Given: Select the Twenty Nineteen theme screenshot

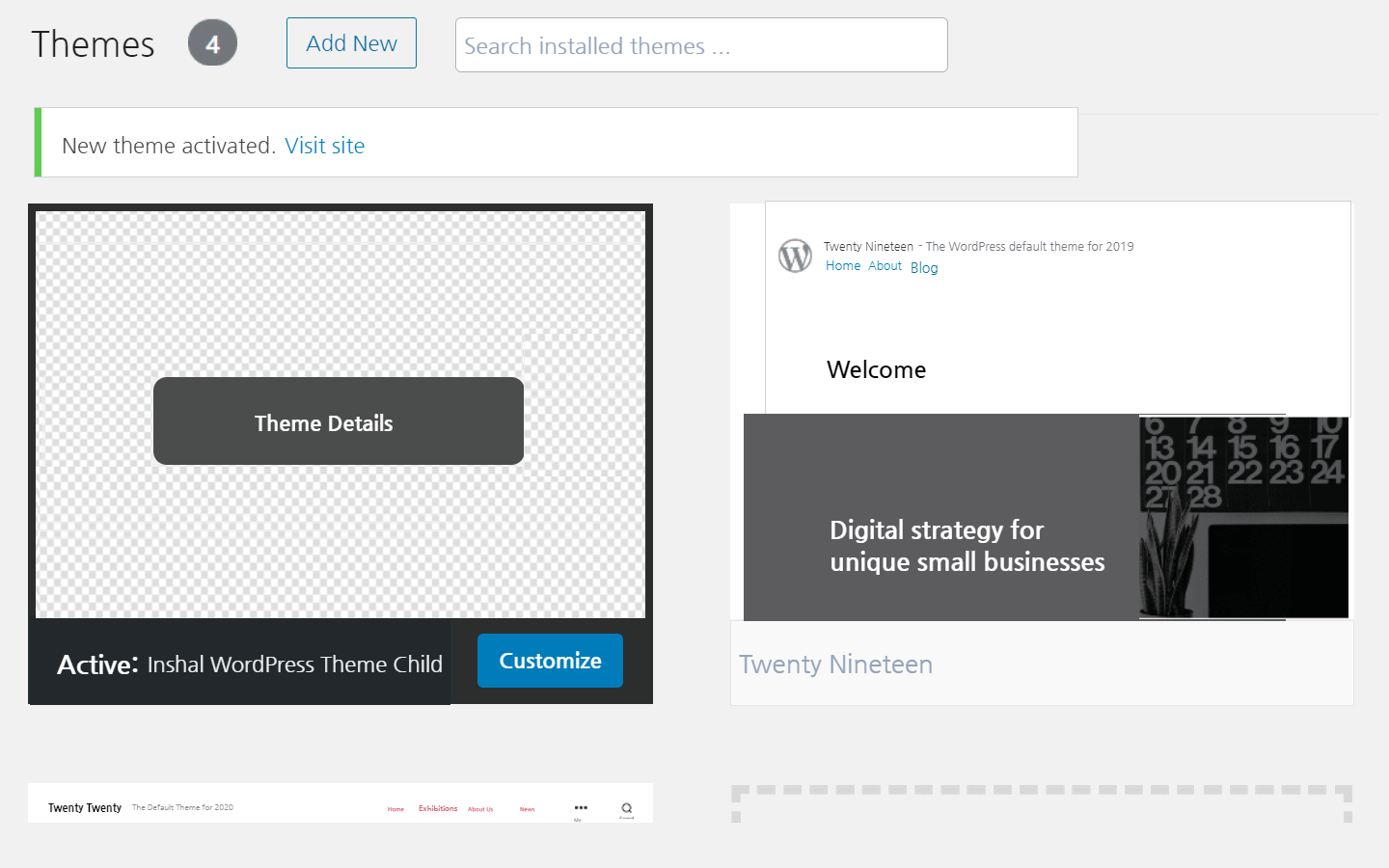Looking at the screenshot, I should [x=1042, y=411].
